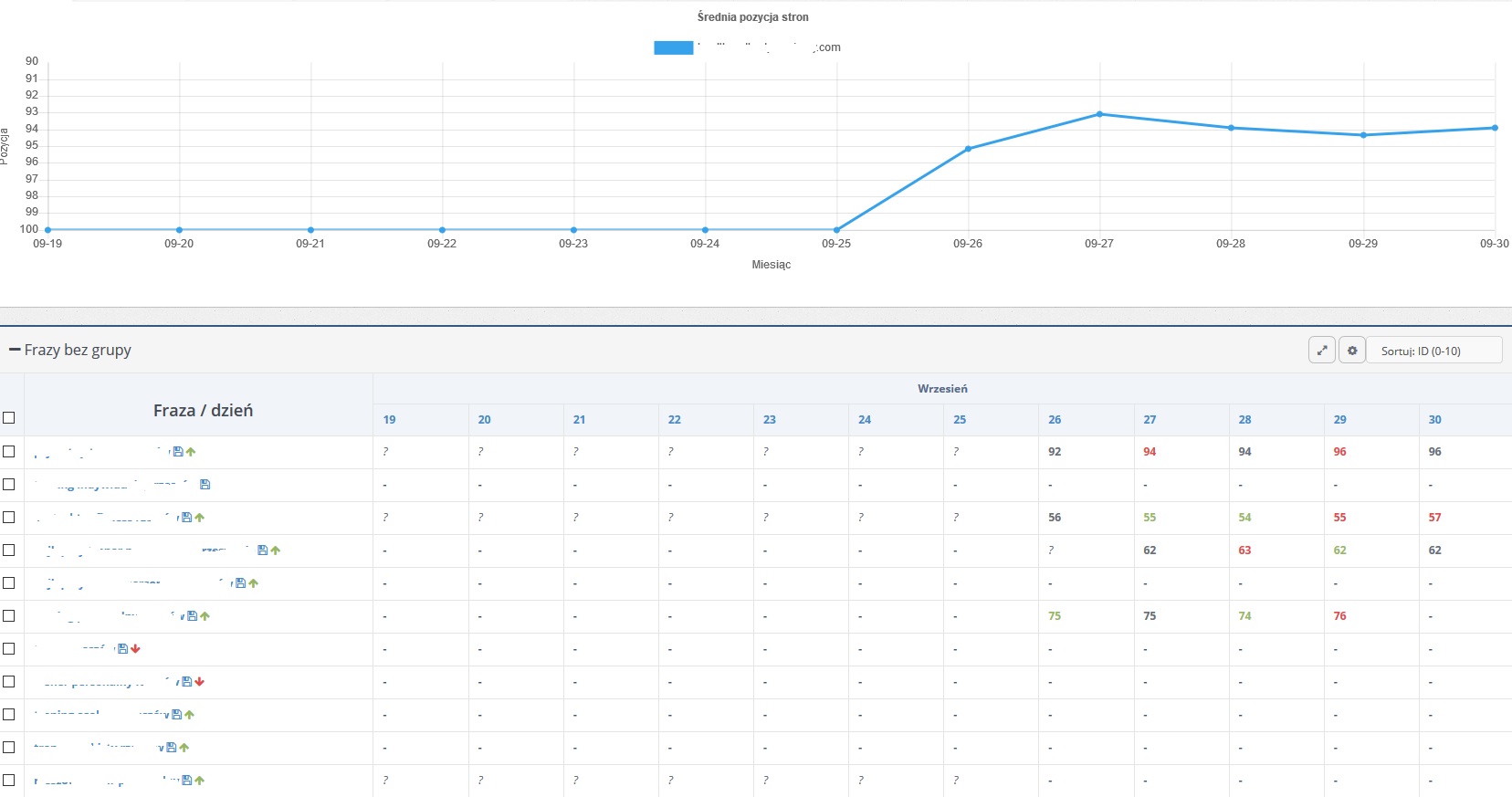Click the expand arrows icon beside the gear

point(1322,351)
